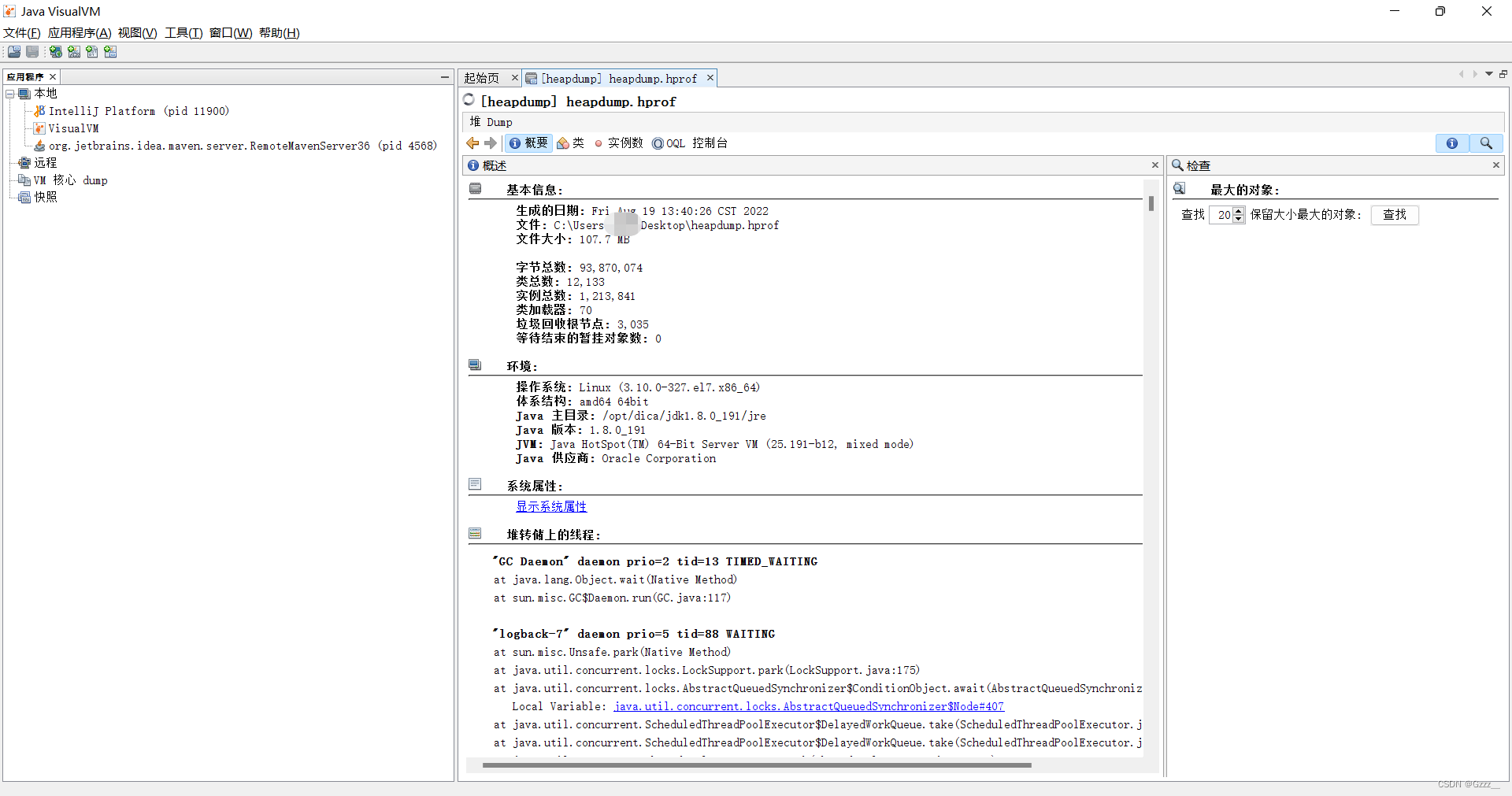
Task: Open the OQL 控制台 console view
Action: pyautogui.click(x=690, y=143)
